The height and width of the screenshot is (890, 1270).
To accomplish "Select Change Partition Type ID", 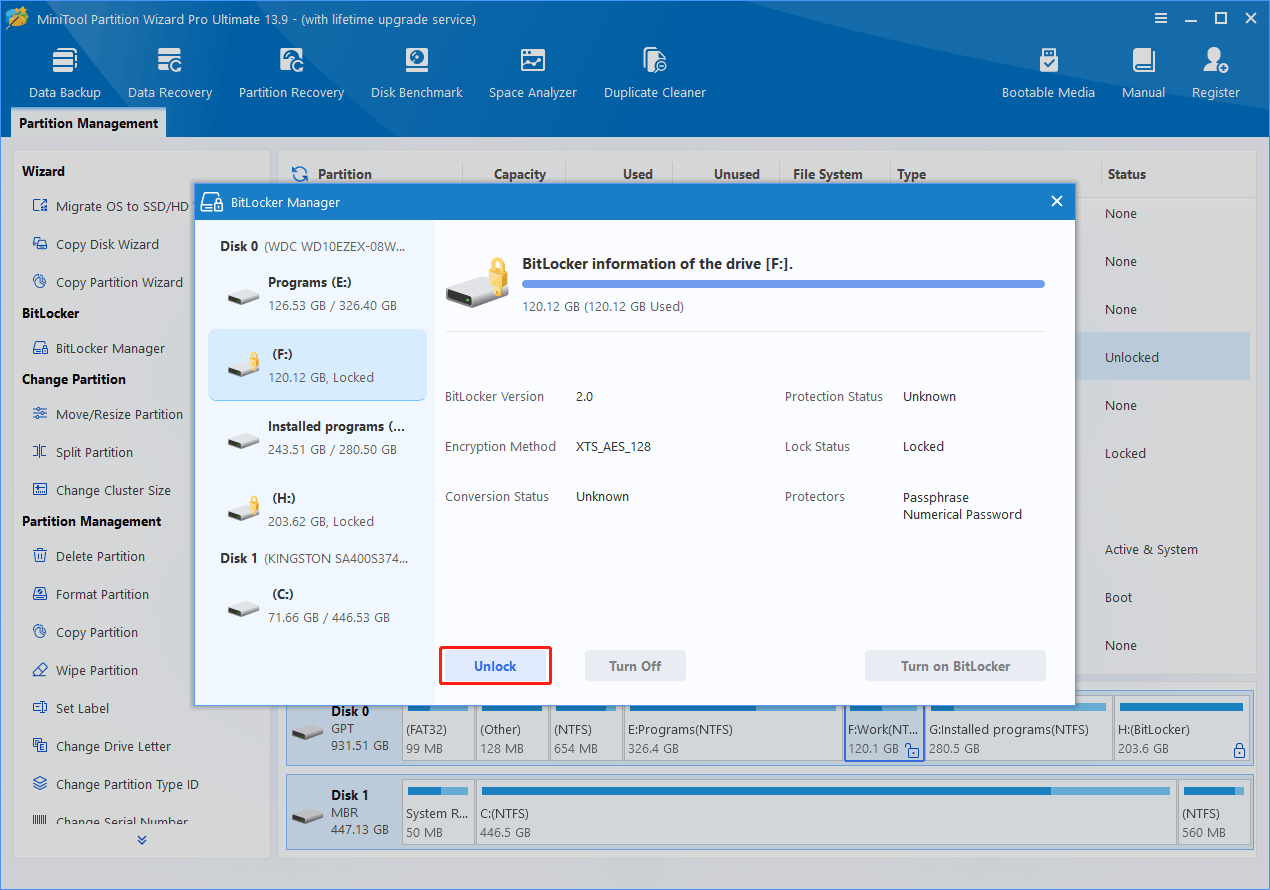I will (115, 784).
